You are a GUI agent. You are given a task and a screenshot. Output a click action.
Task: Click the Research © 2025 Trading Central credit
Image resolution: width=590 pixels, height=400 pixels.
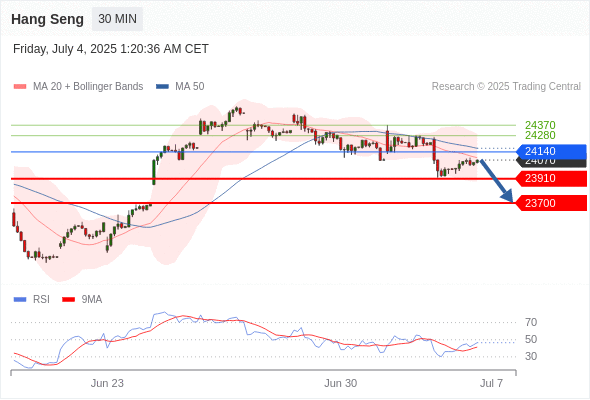[506, 87]
